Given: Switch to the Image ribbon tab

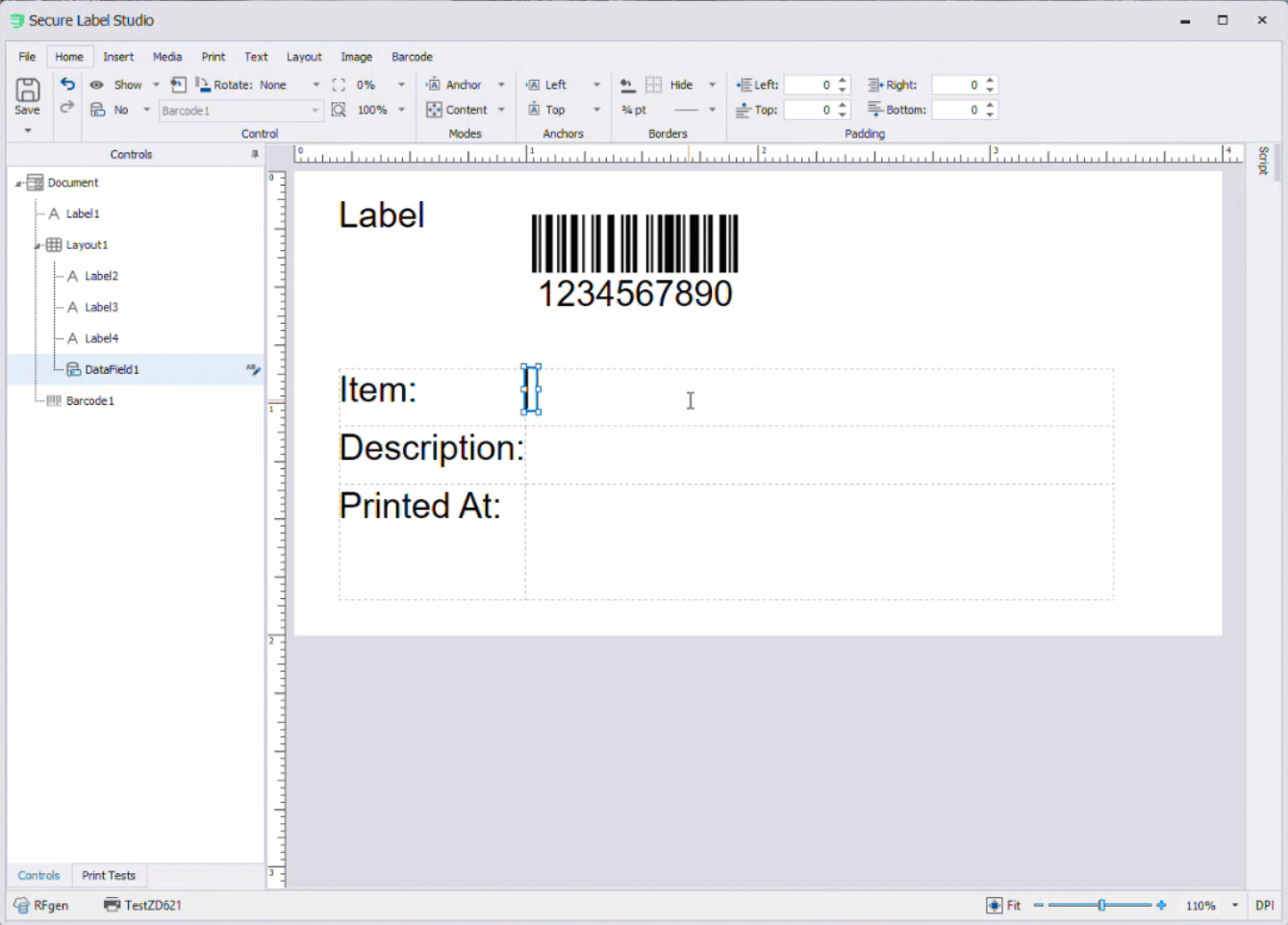Looking at the screenshot, I should 356,57.
